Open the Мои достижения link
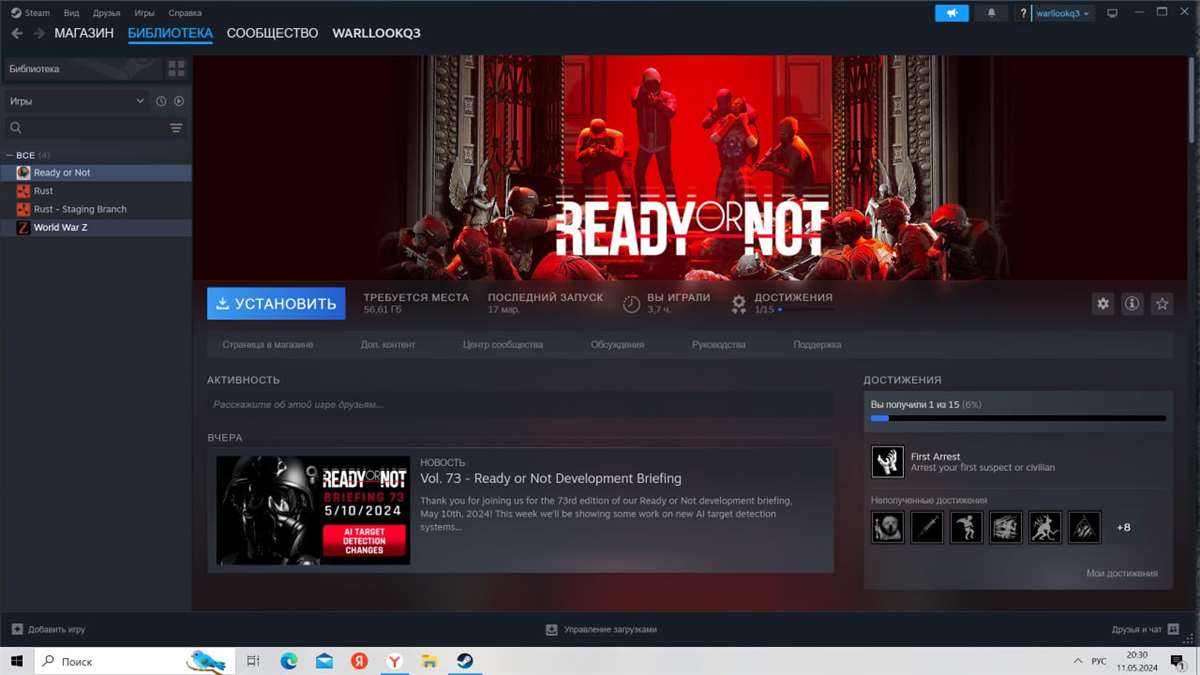 tap(1121, 573)
